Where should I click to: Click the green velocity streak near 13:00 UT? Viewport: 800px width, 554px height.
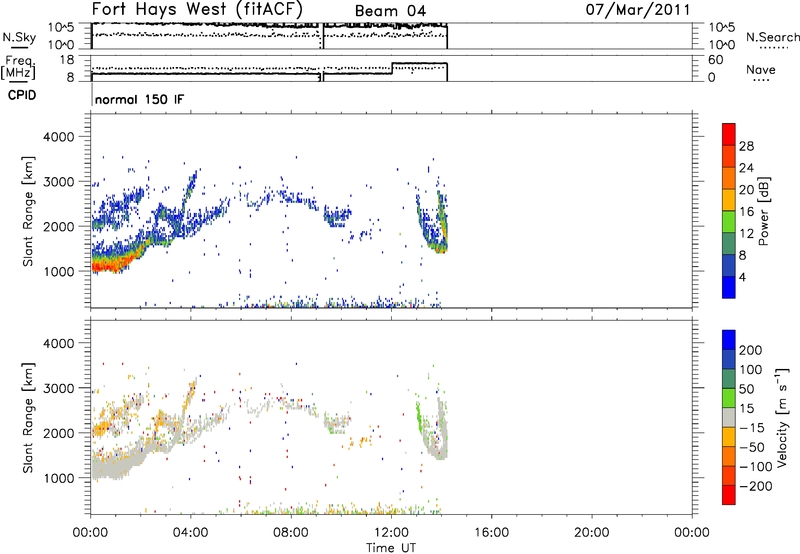[419, 417]
